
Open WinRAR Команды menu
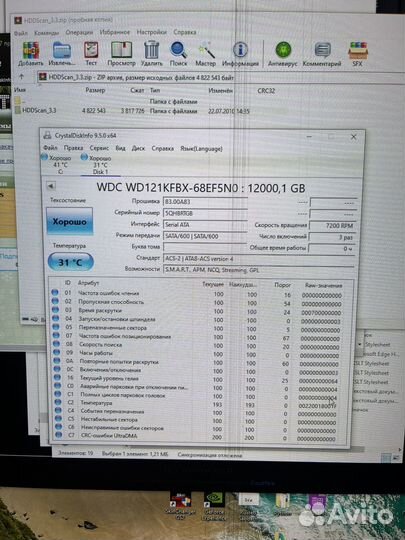click(x=47, y=33)
